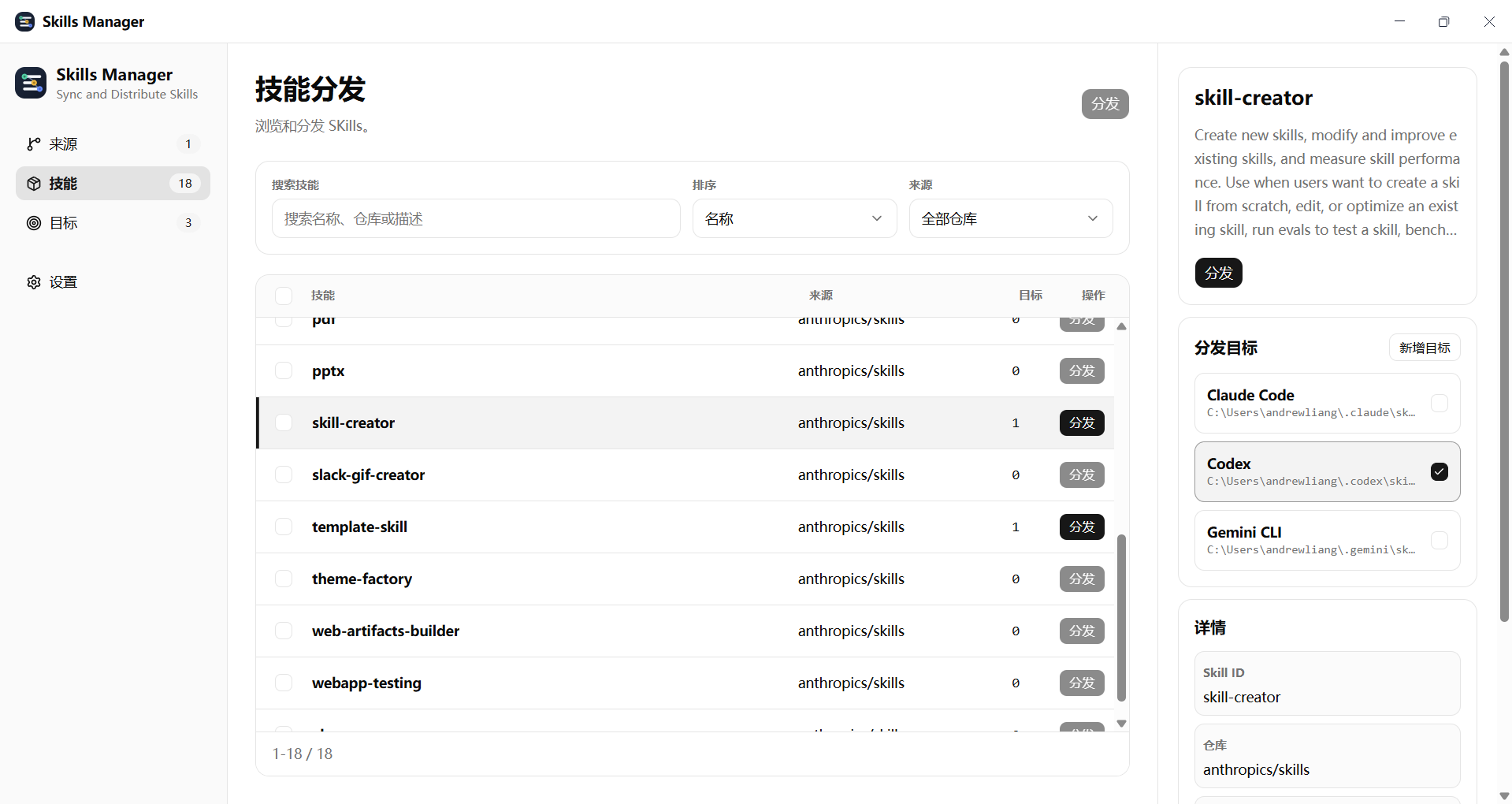Click the skill list scrollbar thumb
1512x804 pixels.
coord(1121,618)
